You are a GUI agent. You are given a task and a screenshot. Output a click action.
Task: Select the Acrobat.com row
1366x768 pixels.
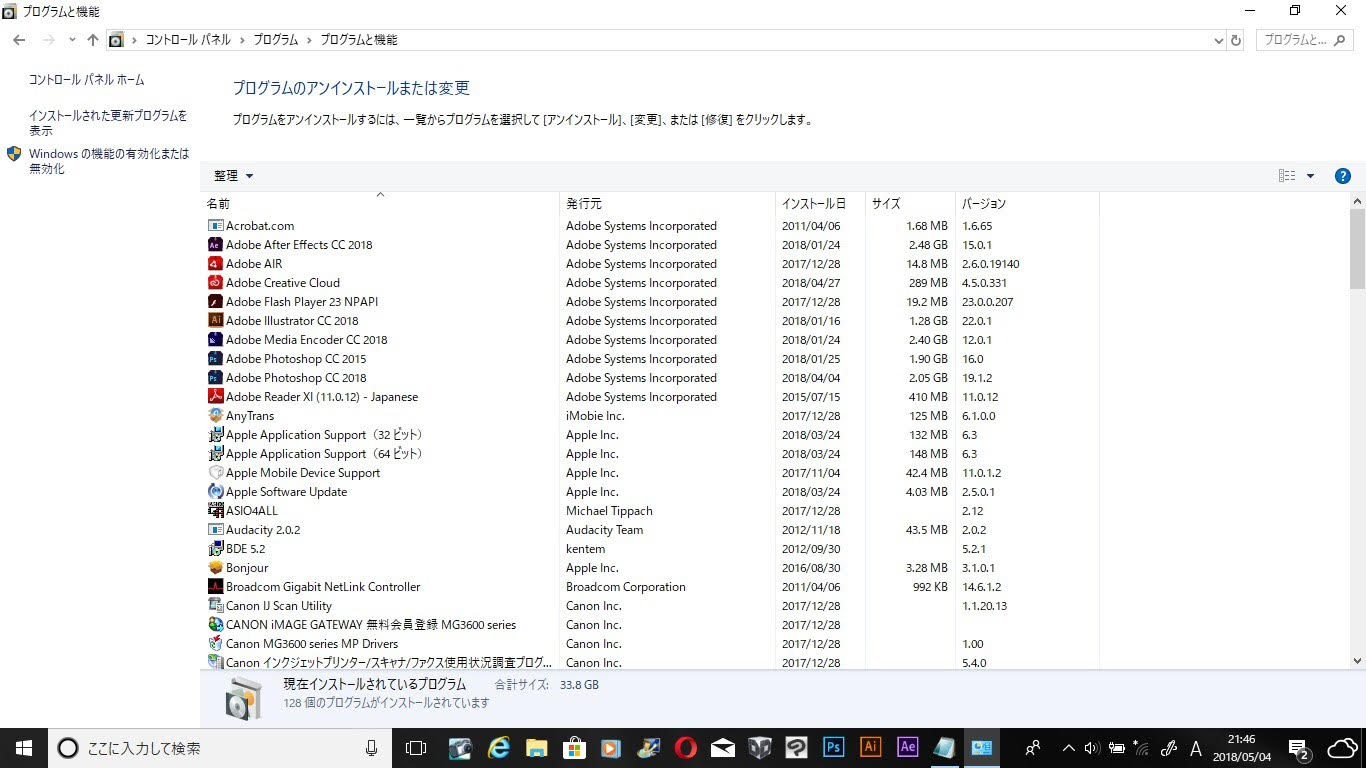click(650, 226)
